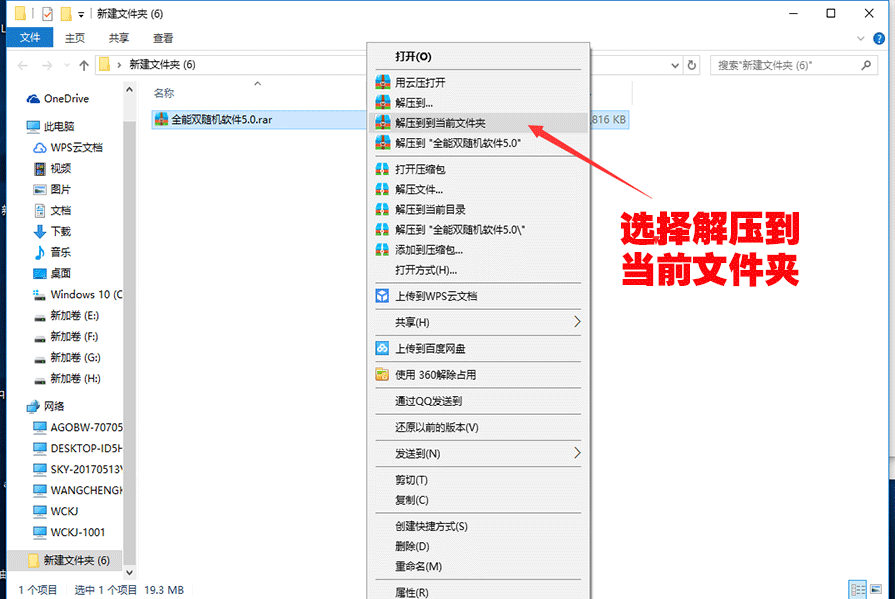
Task: Click the 全能双随机软件5.0.rar archive file icon
Action: click(162, 119)
